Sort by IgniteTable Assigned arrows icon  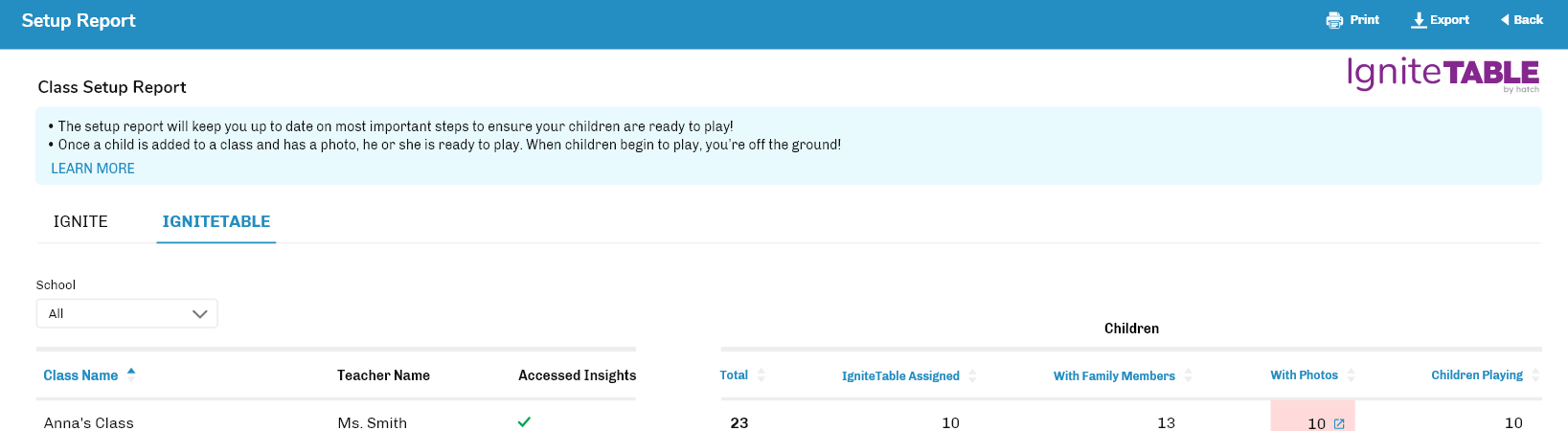click(972, 376)
